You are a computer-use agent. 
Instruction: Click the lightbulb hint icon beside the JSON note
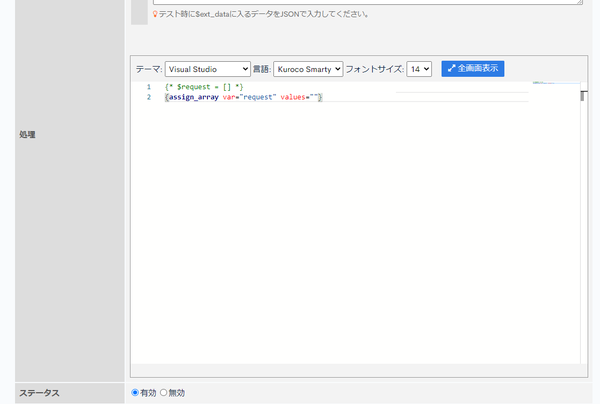coord(155,14)
